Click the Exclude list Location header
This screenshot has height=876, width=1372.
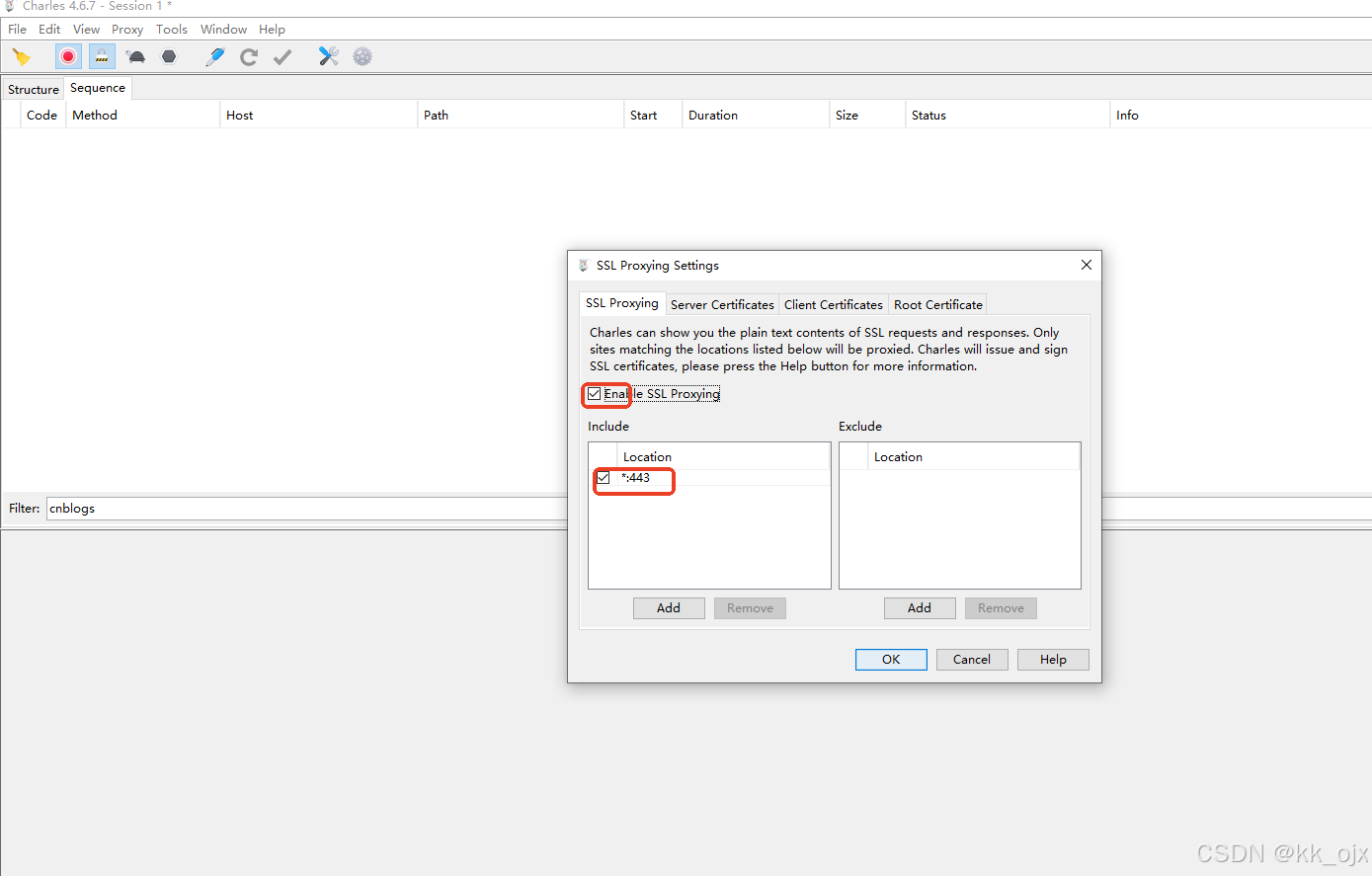point(974,457)
